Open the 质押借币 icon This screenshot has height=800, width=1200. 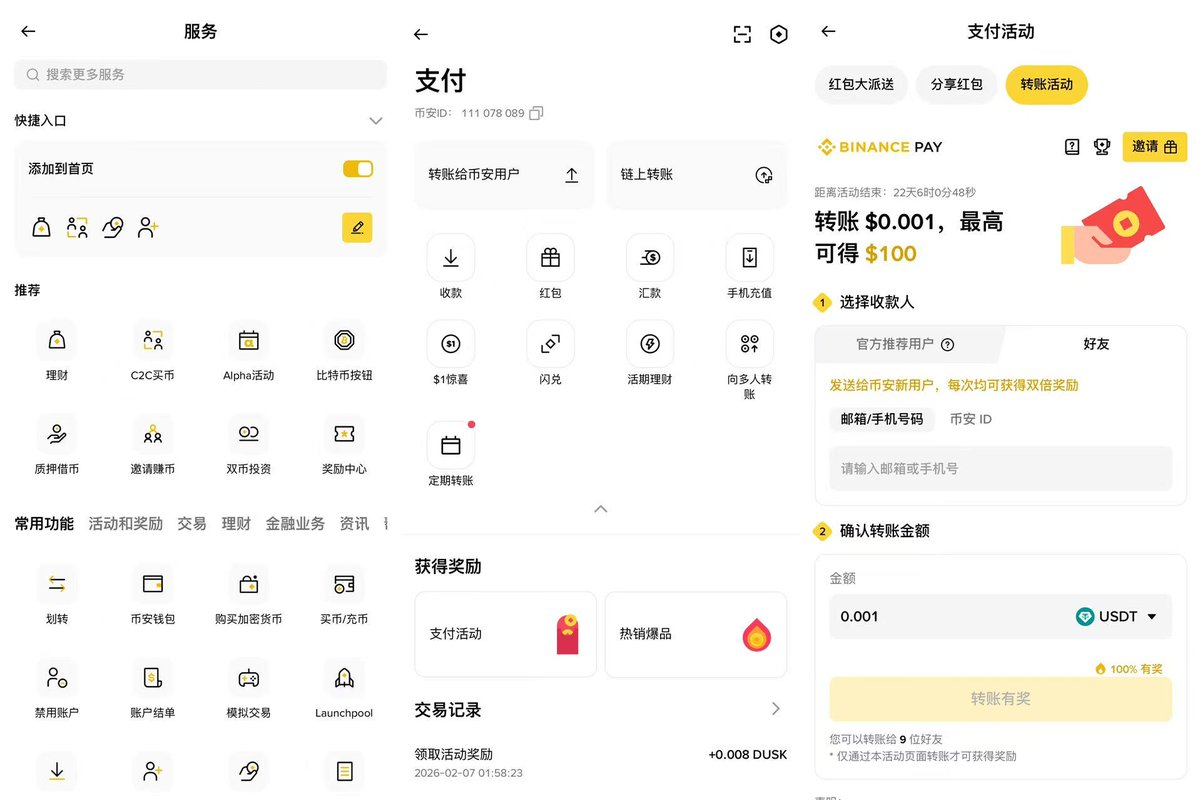coord(57,434)
